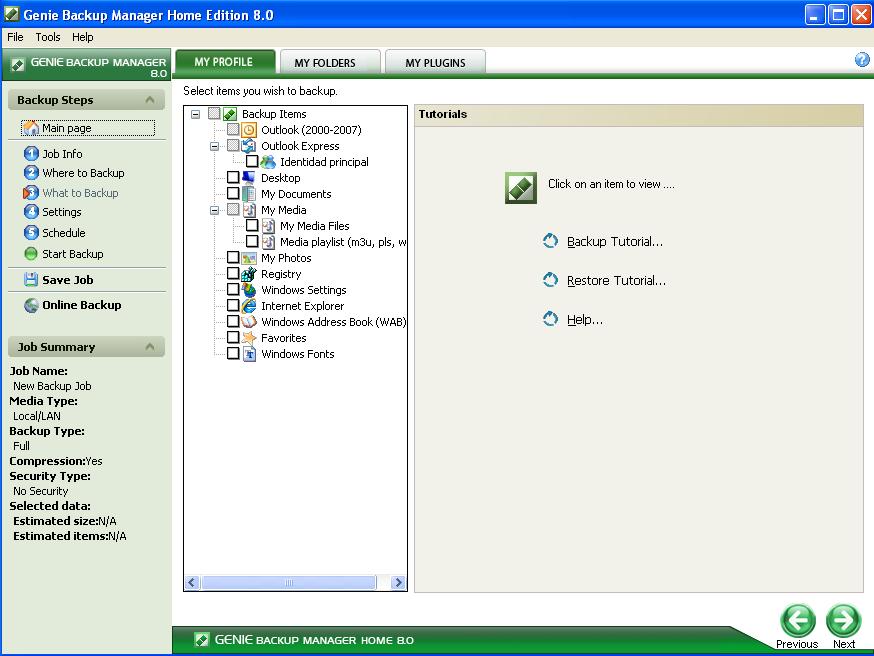The width and height of the screenshot is (874, 656).
Task: Click the Favorites star icon
Action: 249,338
